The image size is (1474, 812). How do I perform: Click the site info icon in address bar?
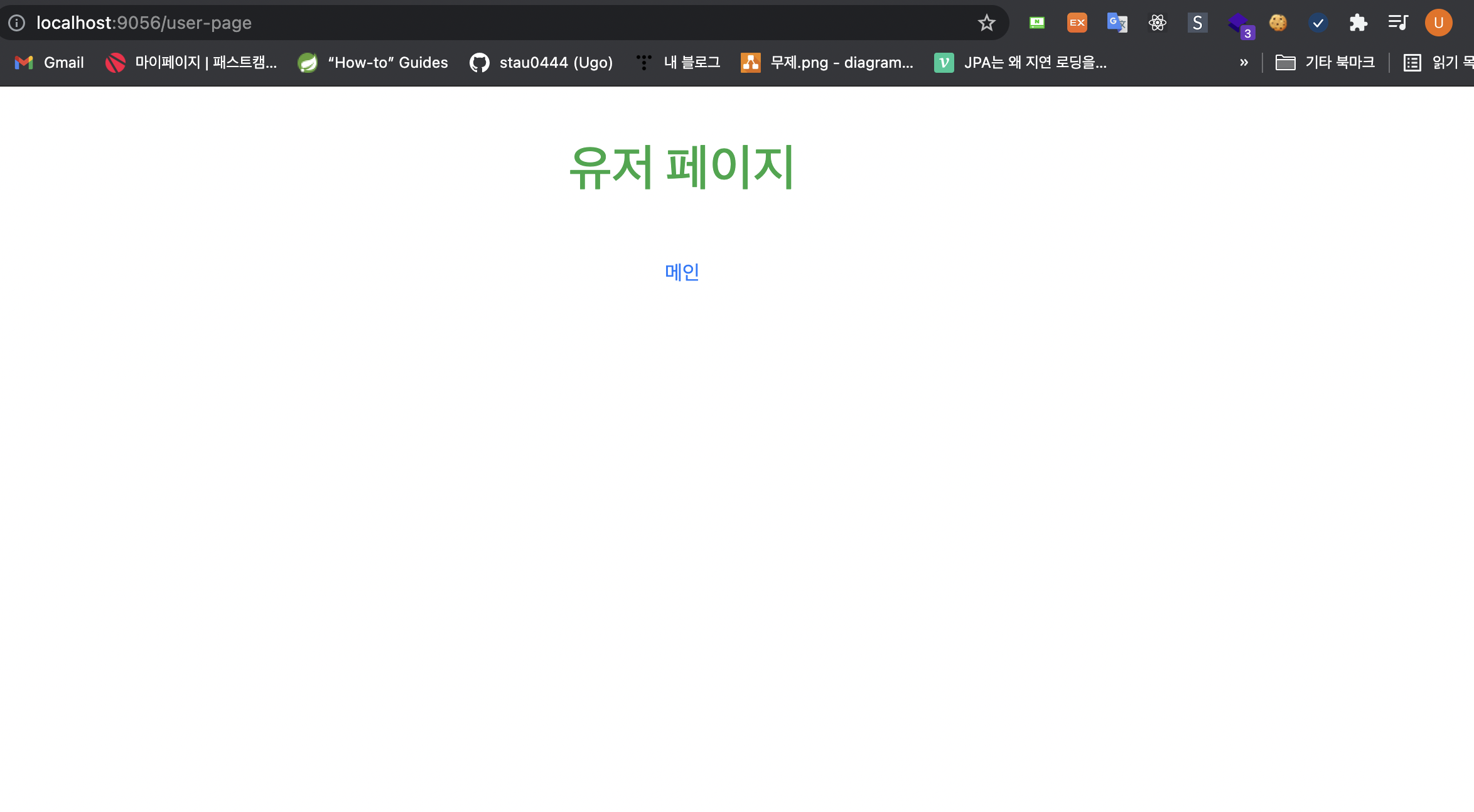pyautogui.click(x=16, y=23)
